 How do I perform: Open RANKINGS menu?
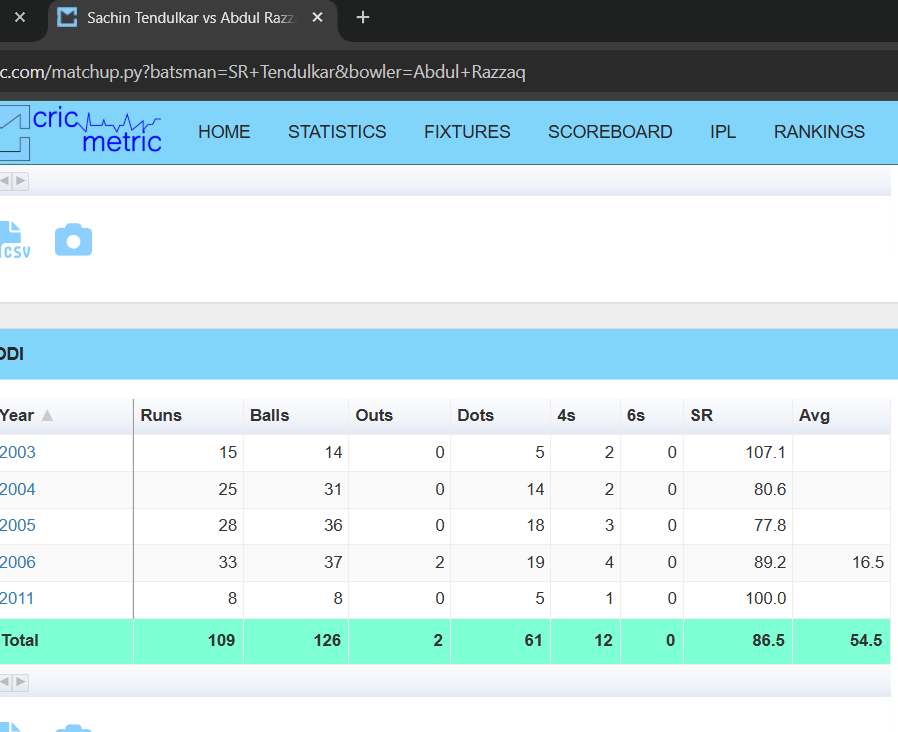819,132
